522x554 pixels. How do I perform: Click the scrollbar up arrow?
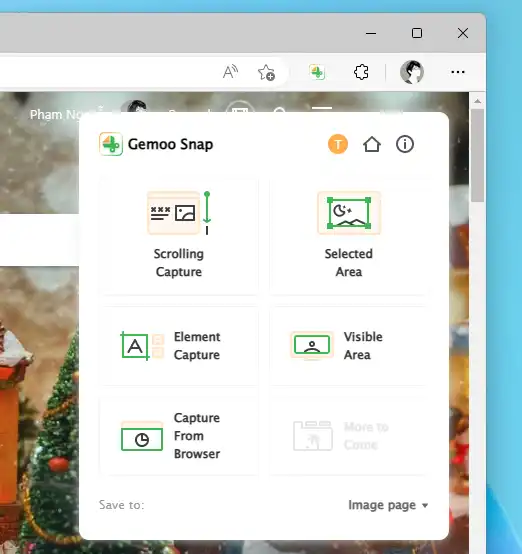[477, 101]
